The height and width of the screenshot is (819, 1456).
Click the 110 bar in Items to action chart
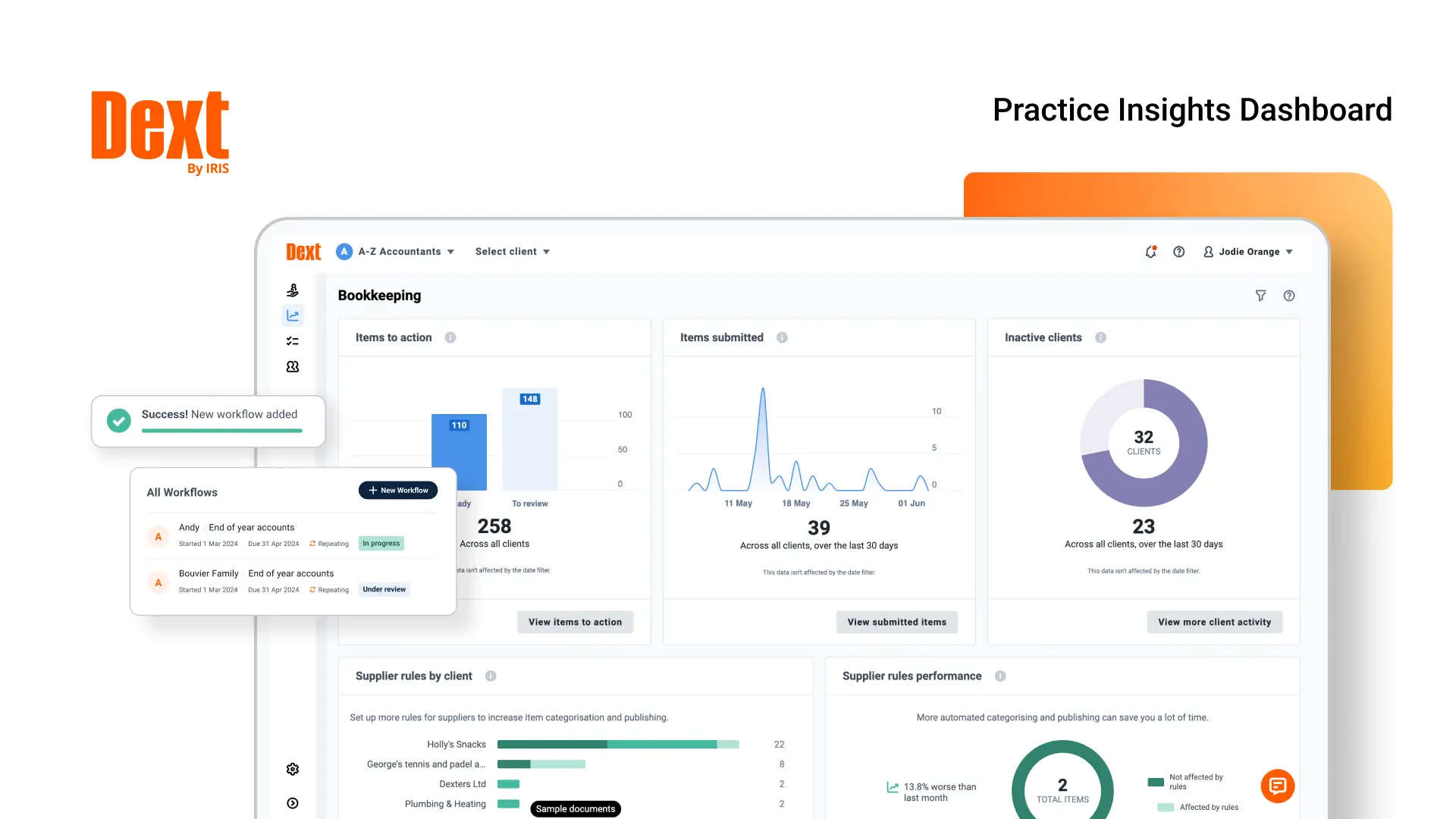tap(460, 452)
